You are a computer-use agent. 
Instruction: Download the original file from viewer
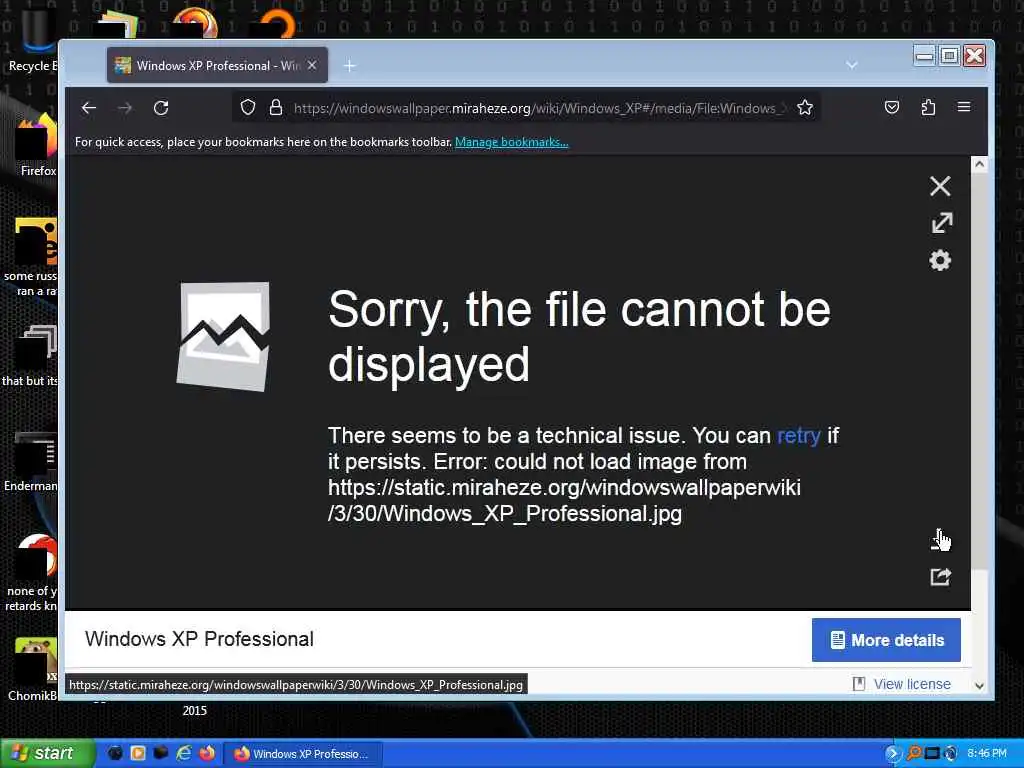coord(940,540)
